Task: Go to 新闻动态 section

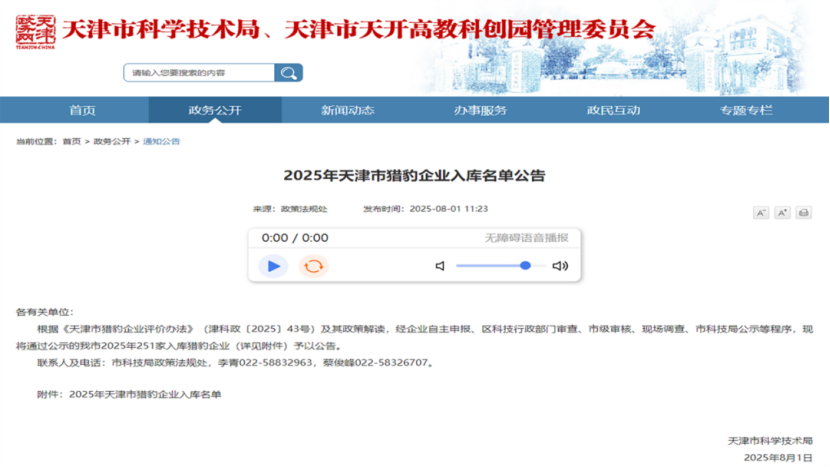Action: (348, 110)
